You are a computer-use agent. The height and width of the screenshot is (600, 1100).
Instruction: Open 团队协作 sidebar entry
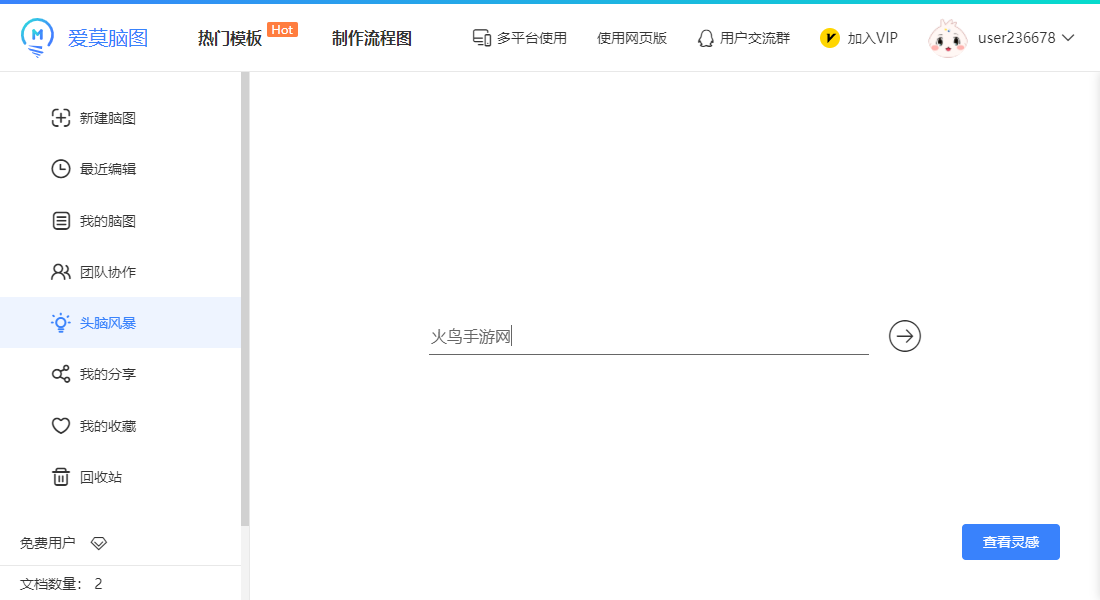click(x=121, y=272)
